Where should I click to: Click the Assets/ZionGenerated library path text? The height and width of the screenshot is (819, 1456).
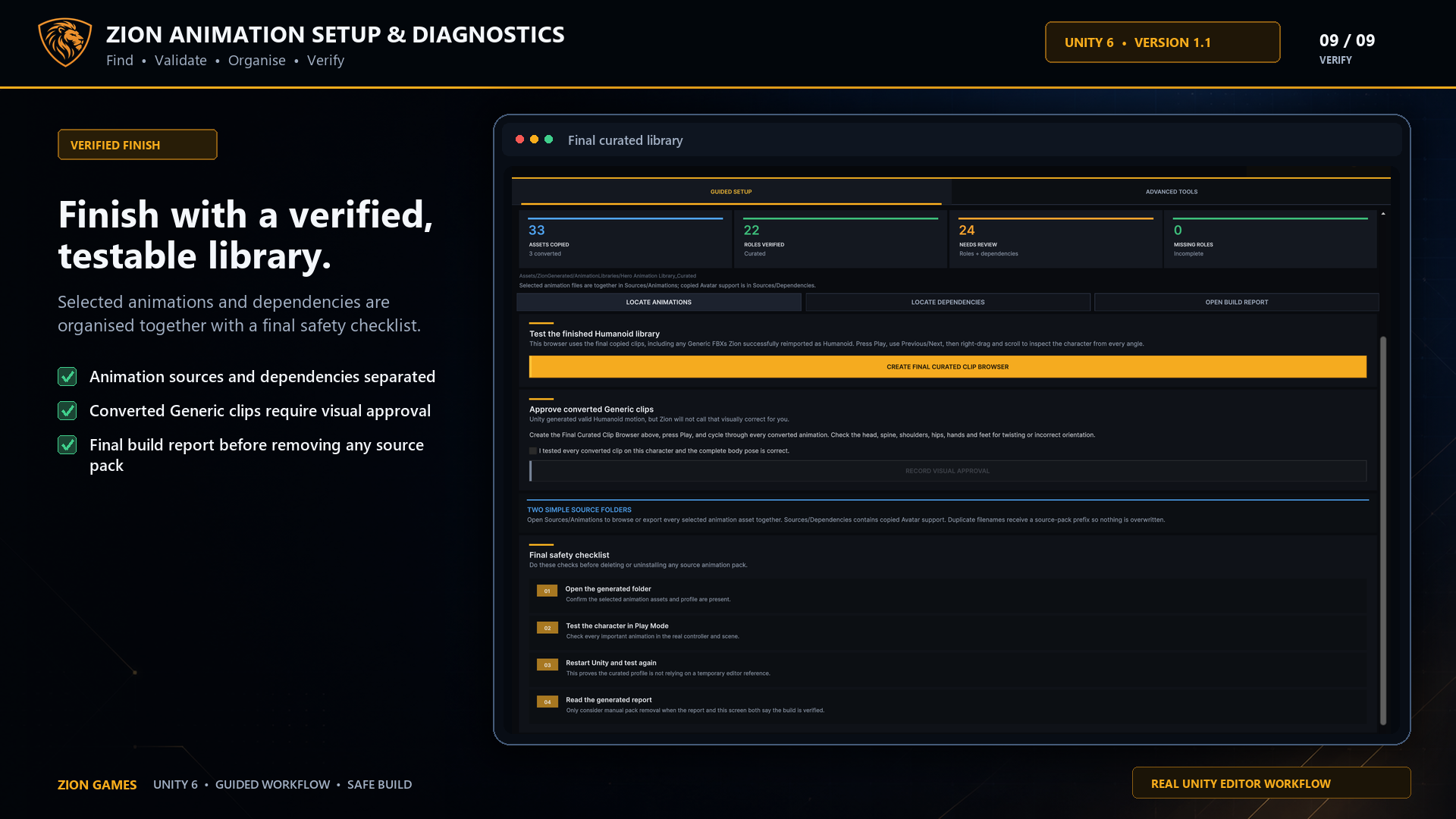point(607,276)
